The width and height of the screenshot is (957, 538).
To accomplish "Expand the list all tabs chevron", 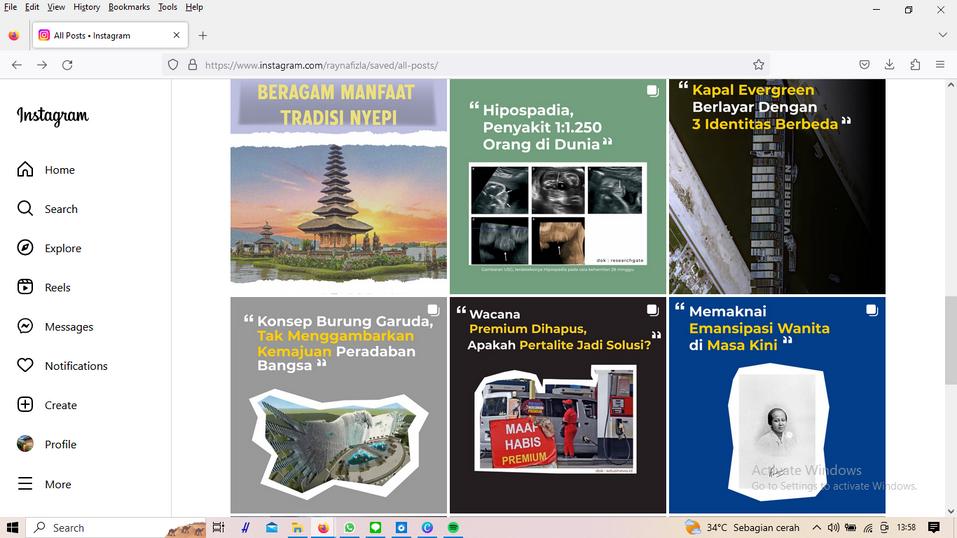I will [942, 35].
